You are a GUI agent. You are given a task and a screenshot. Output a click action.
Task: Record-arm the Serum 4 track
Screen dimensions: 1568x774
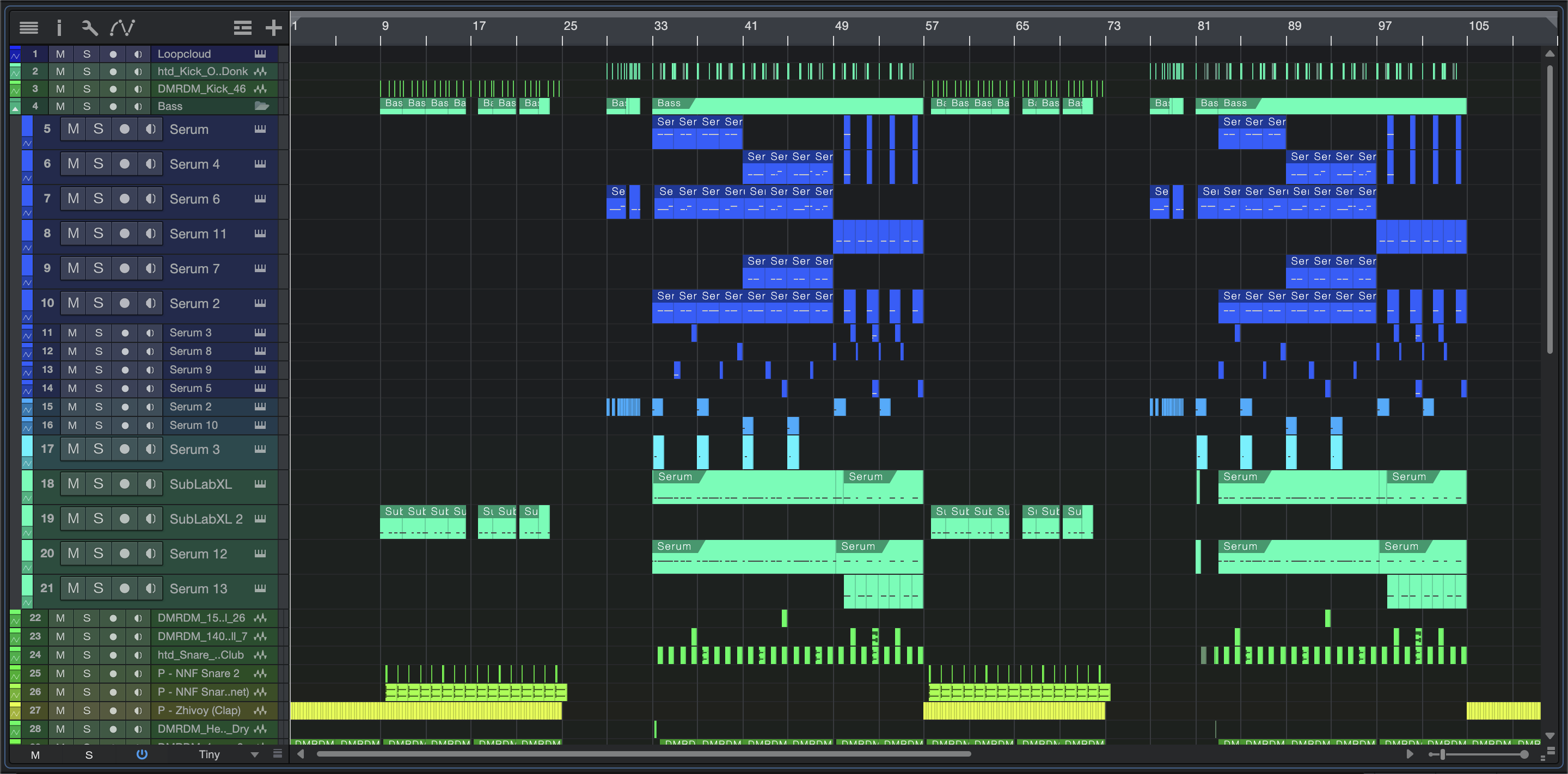(124, 164)
